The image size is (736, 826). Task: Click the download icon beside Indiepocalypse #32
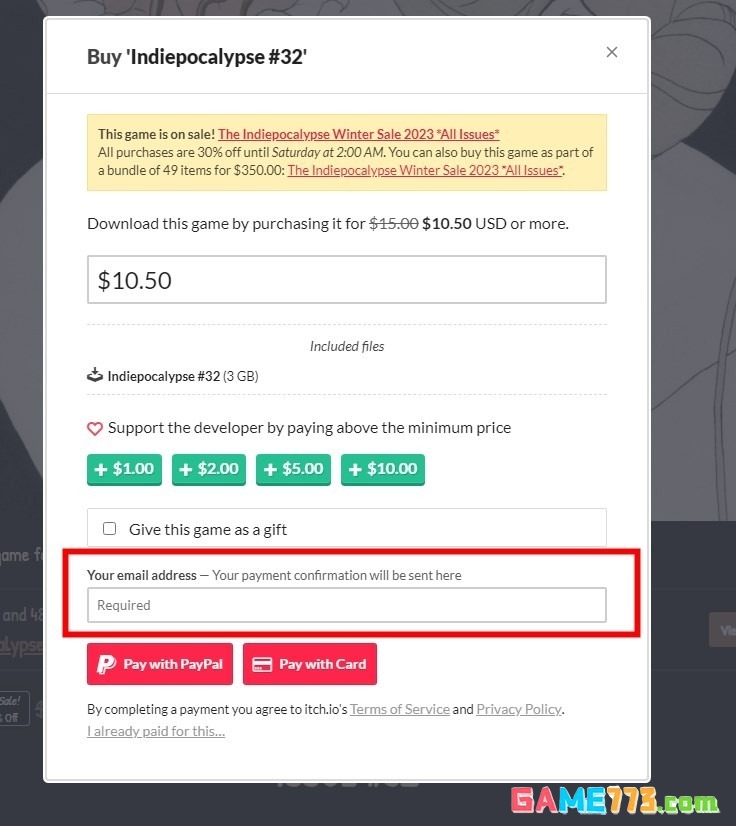(x=95, y=376)
